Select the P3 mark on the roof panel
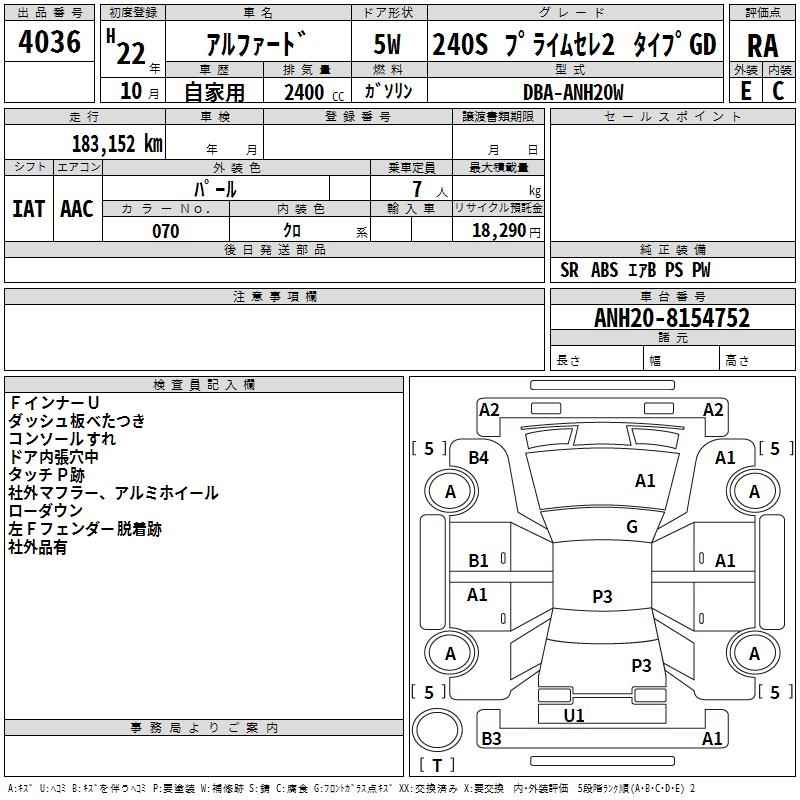Screen dimensions: 800x800 (x=602, y=596)
